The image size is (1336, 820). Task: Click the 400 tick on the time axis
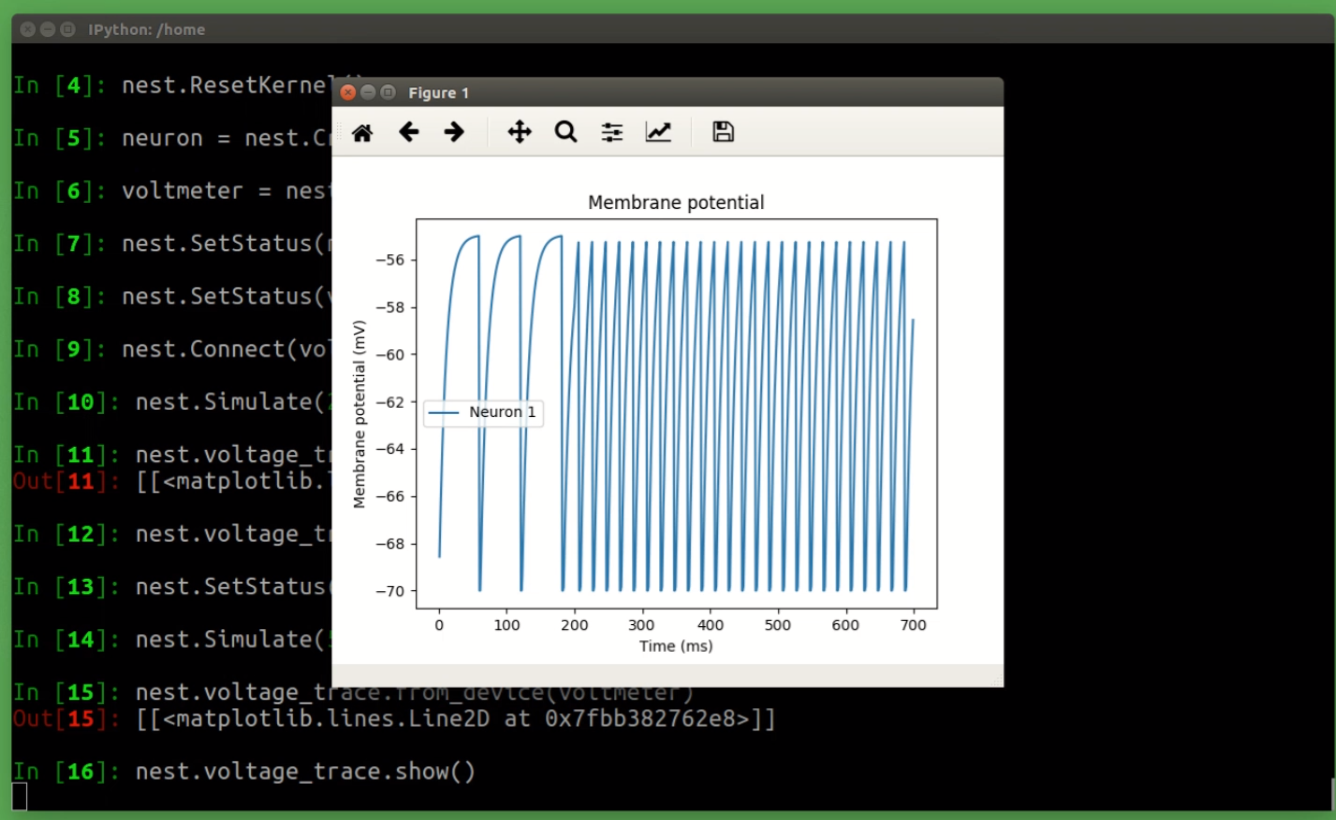(710, 625)
